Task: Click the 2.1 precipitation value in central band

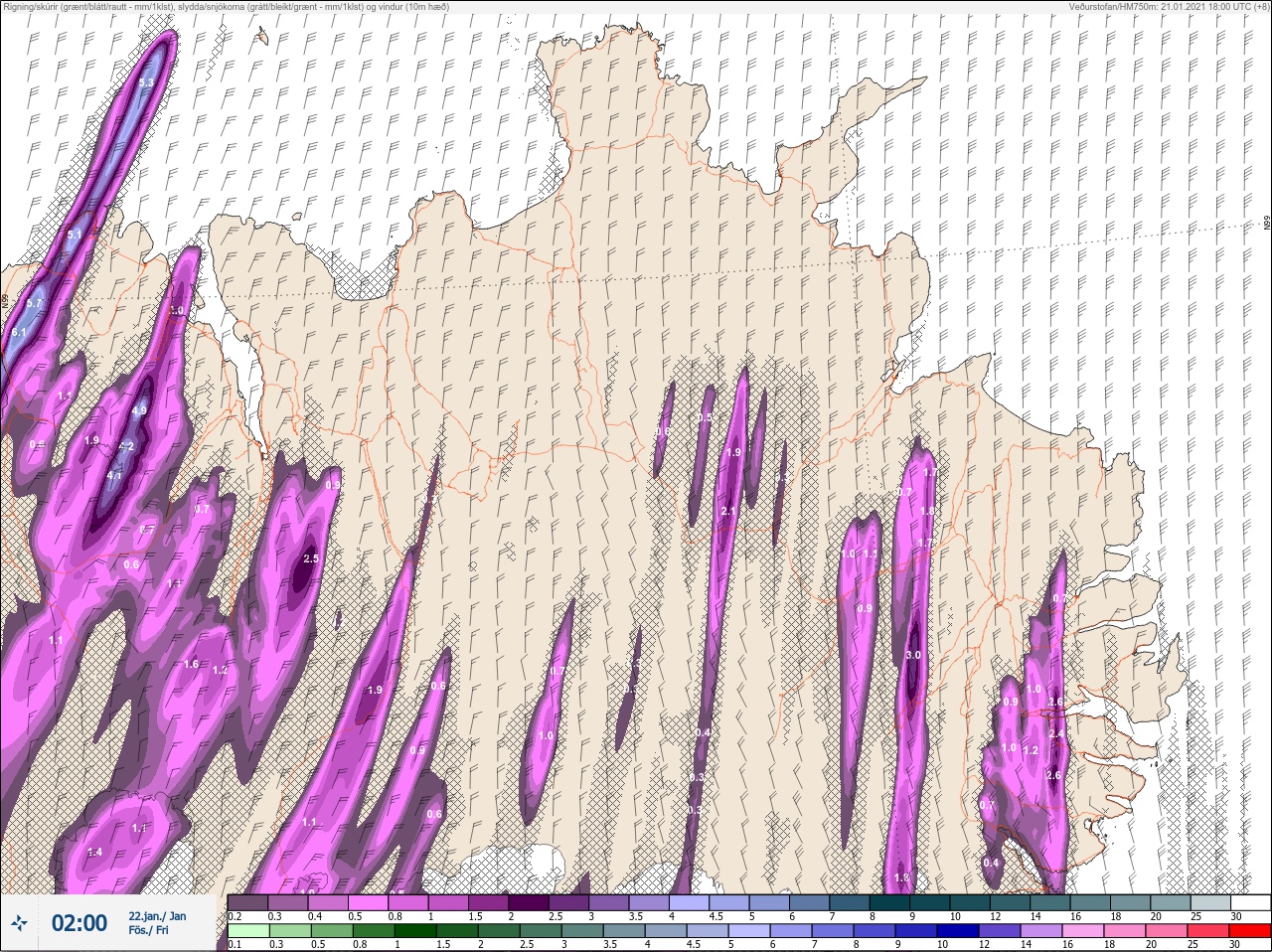Action: pyautogui.click(x=728, y=511)
